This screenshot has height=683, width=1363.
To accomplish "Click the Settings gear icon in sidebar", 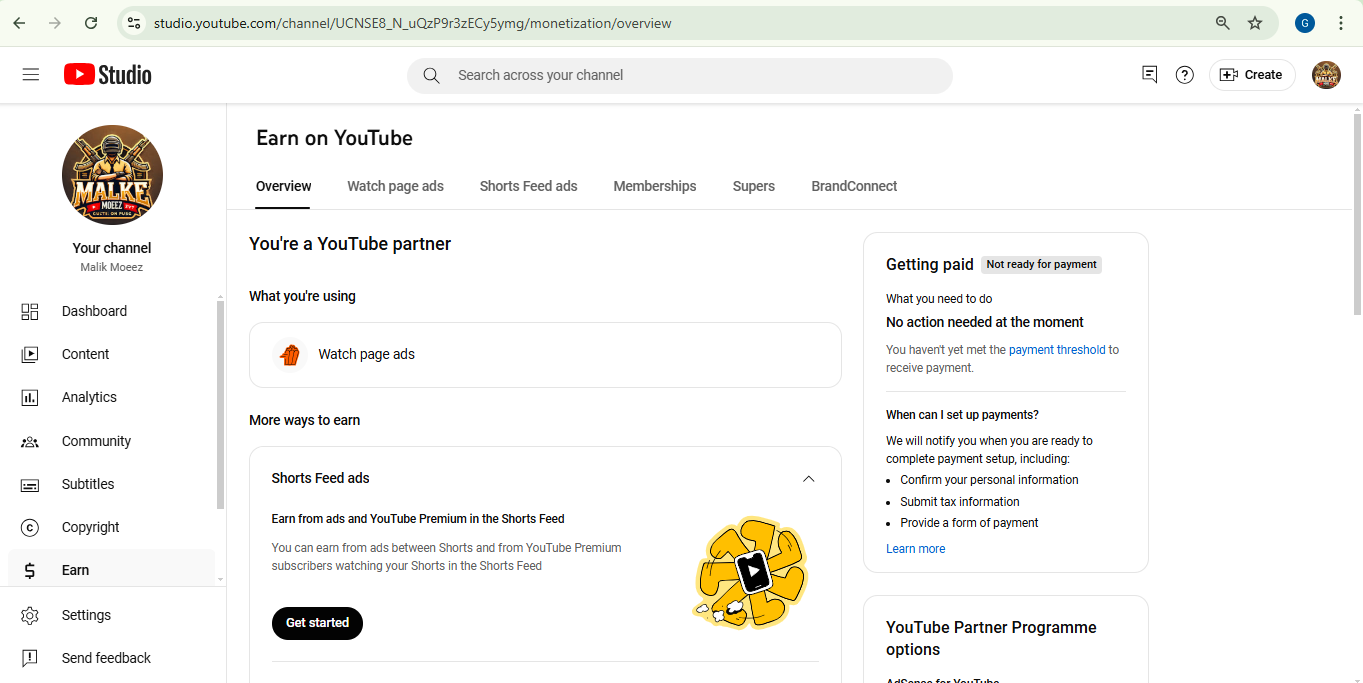I will point(30,615).
